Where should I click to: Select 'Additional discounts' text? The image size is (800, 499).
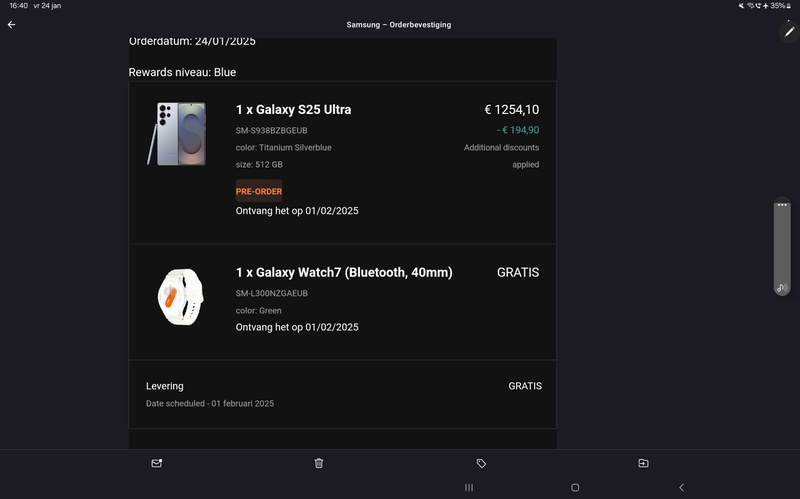[501, 147]
